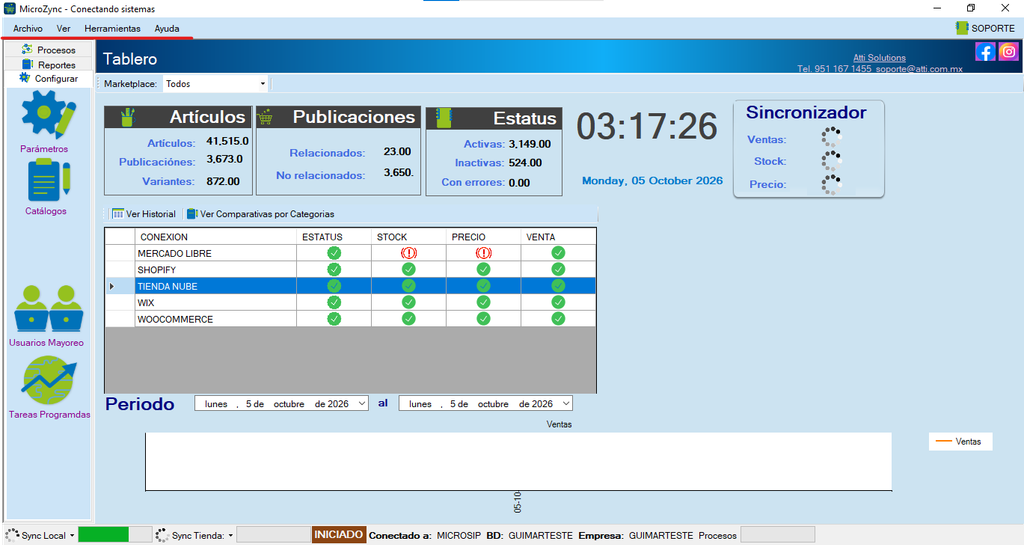Click the Ventas chart legend entry

pyautogui.click(x=960, y=441)
